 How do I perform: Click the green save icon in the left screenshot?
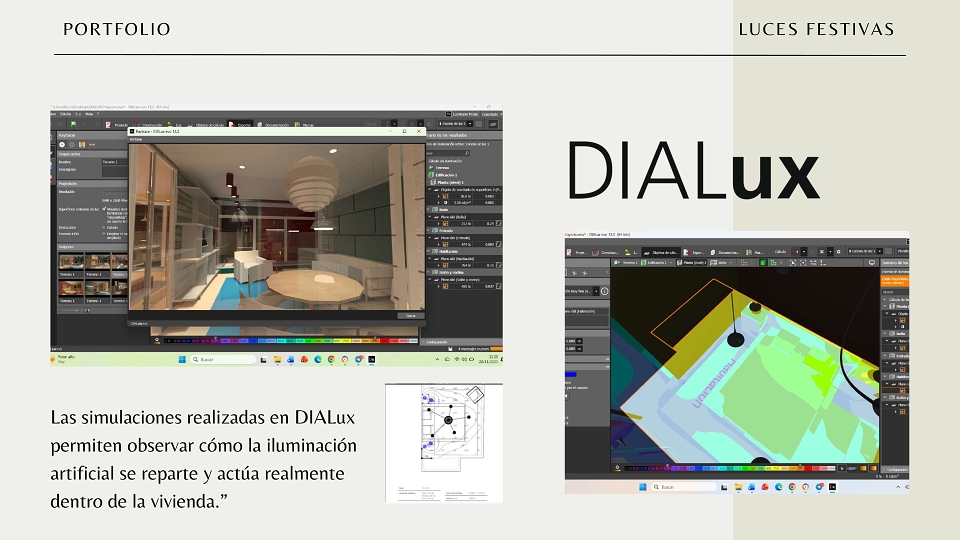(73, 124)
